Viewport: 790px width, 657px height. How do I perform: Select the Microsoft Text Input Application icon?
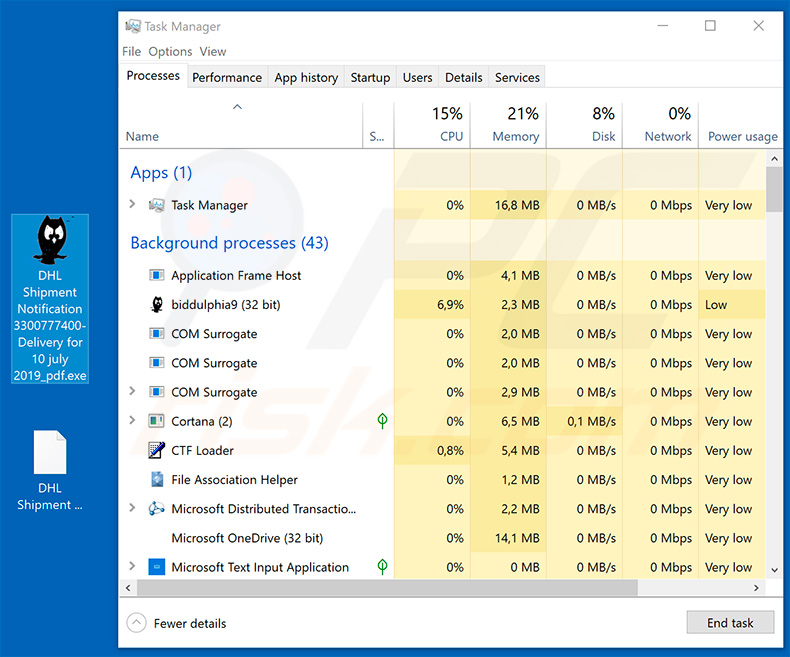click(x=156, y=567)
